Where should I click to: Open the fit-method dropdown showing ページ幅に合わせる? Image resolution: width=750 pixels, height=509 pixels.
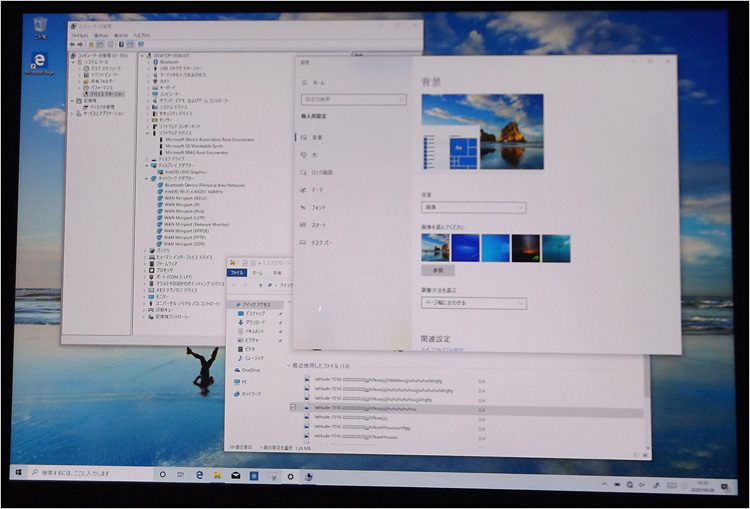[x=473, y=302]
